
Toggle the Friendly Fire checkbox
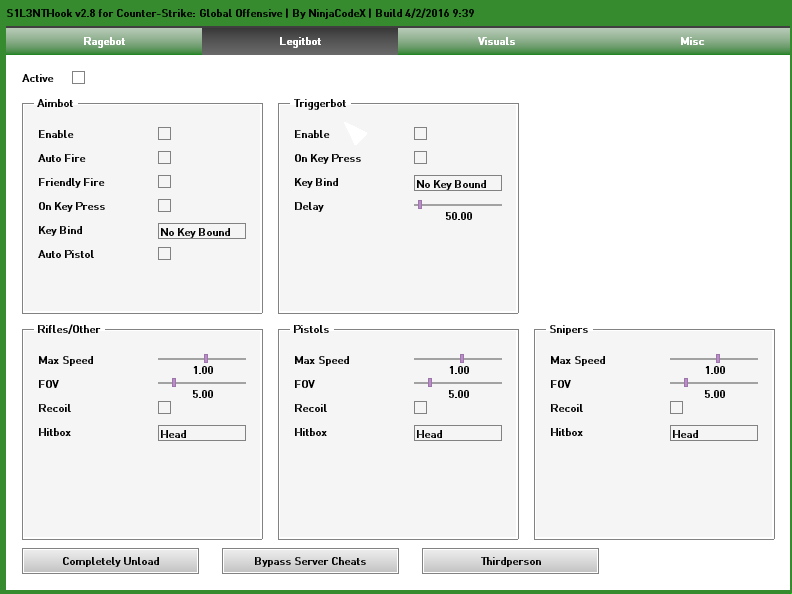coord(164,181)
